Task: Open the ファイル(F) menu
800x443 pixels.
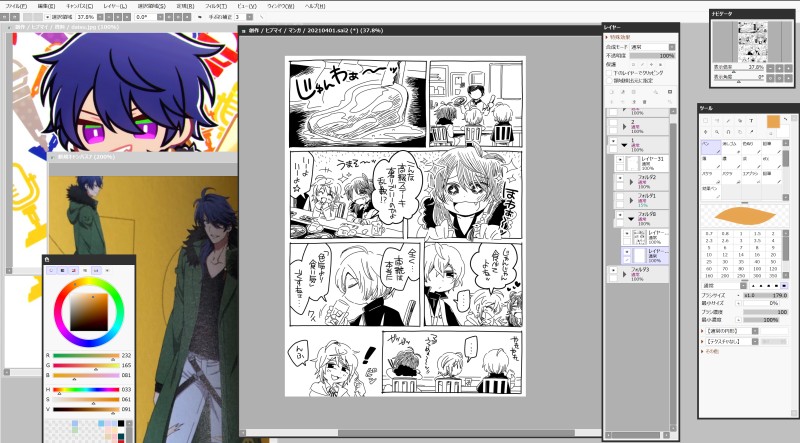Action: click(x=15, y=6)
